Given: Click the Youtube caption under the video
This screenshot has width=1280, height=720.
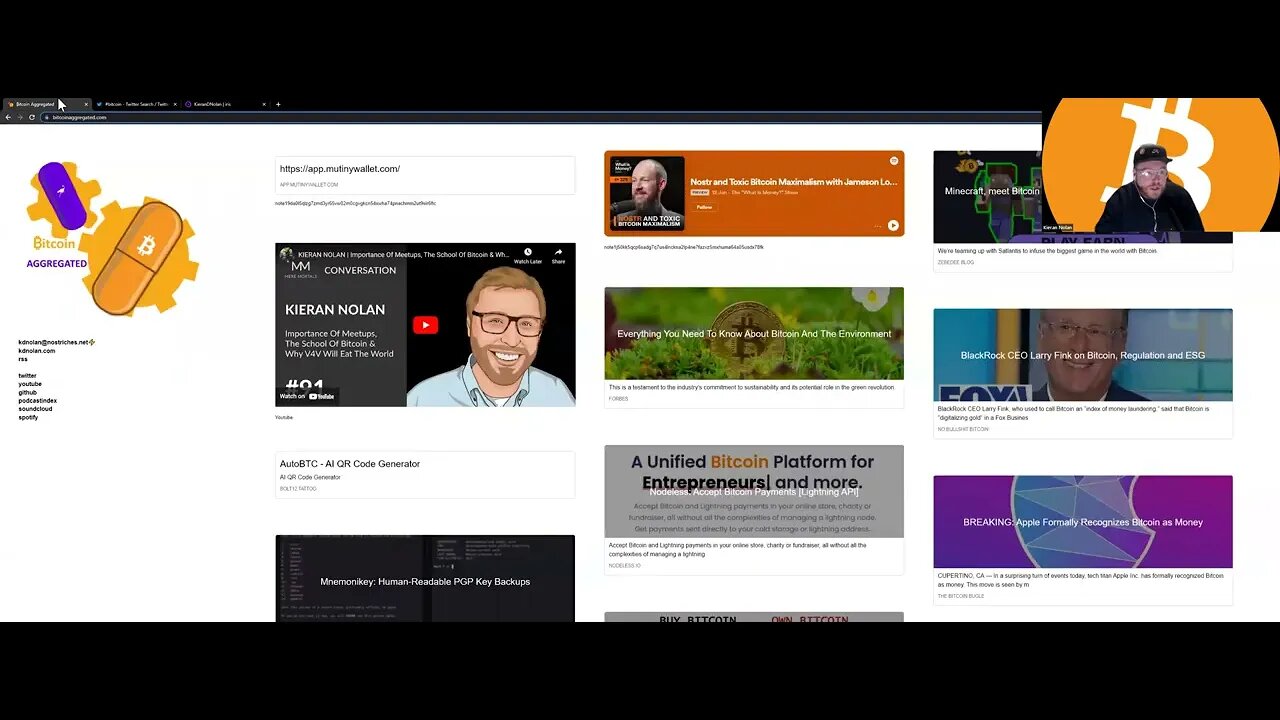Looking at the screenshot, I should (284, 417).
